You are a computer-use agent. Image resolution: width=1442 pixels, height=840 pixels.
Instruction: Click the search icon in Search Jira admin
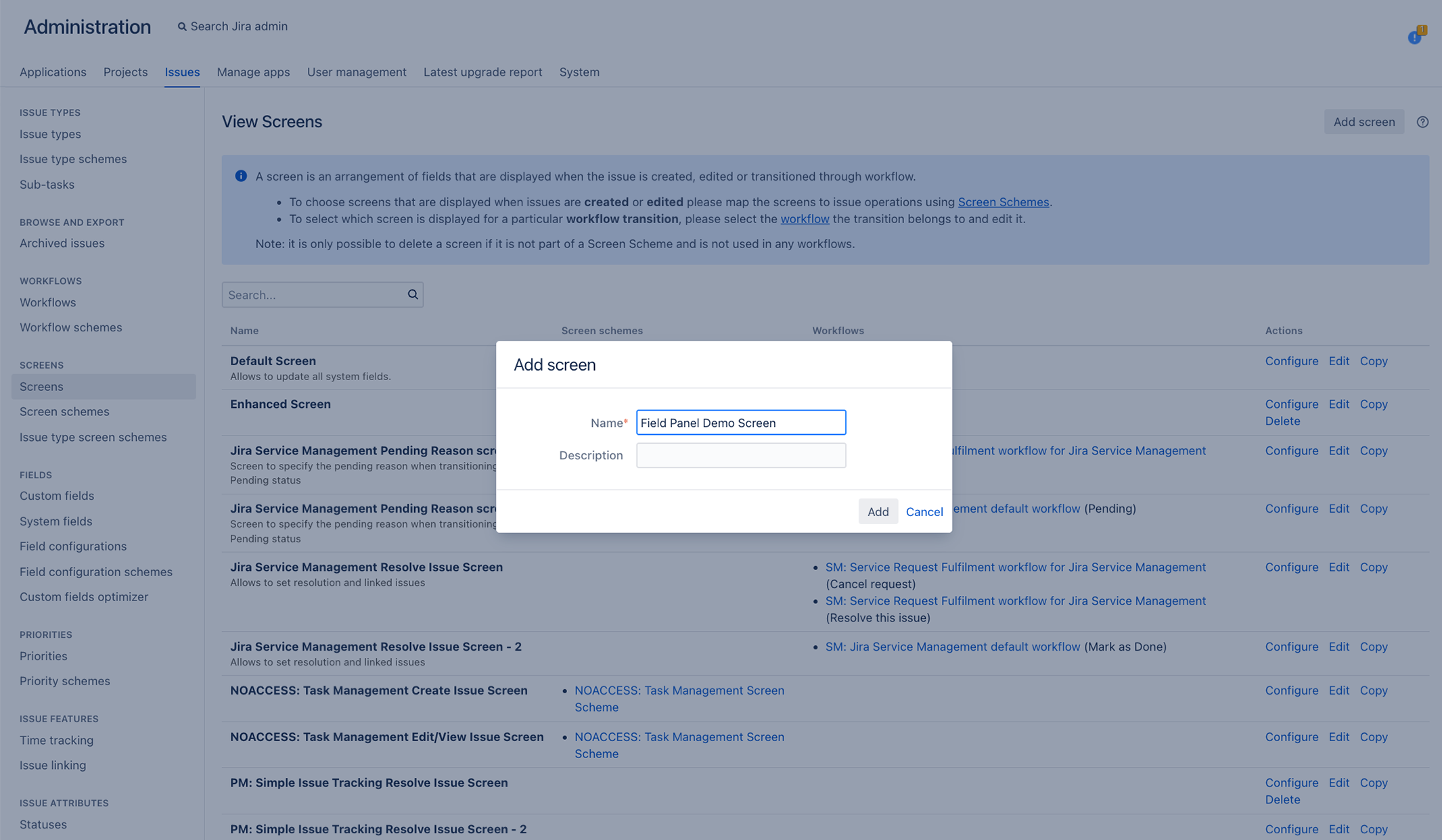[x=181, y=26]
